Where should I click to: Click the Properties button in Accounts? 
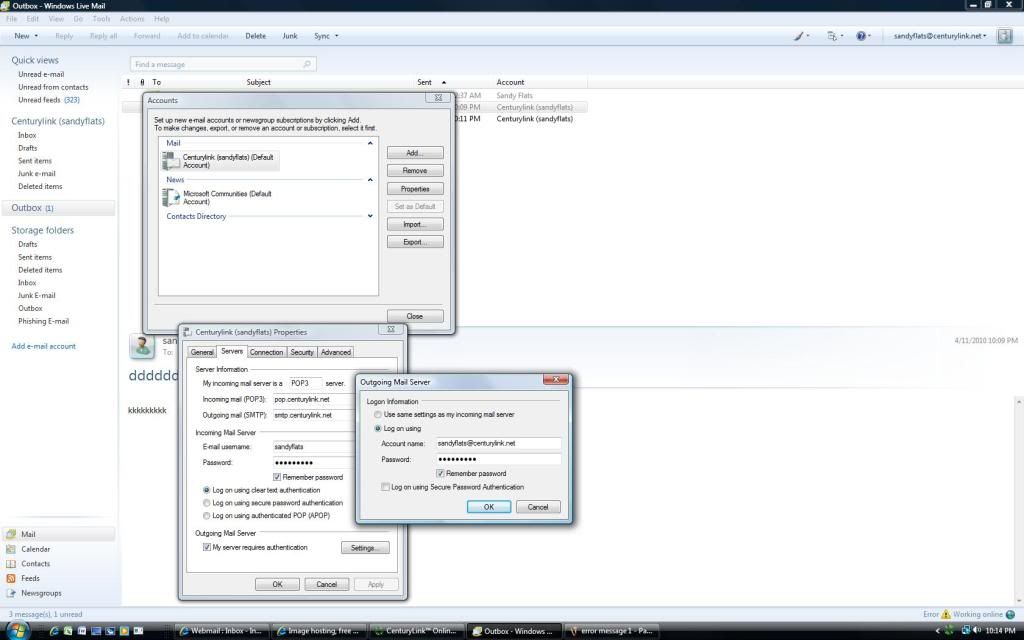pos(415,189)
